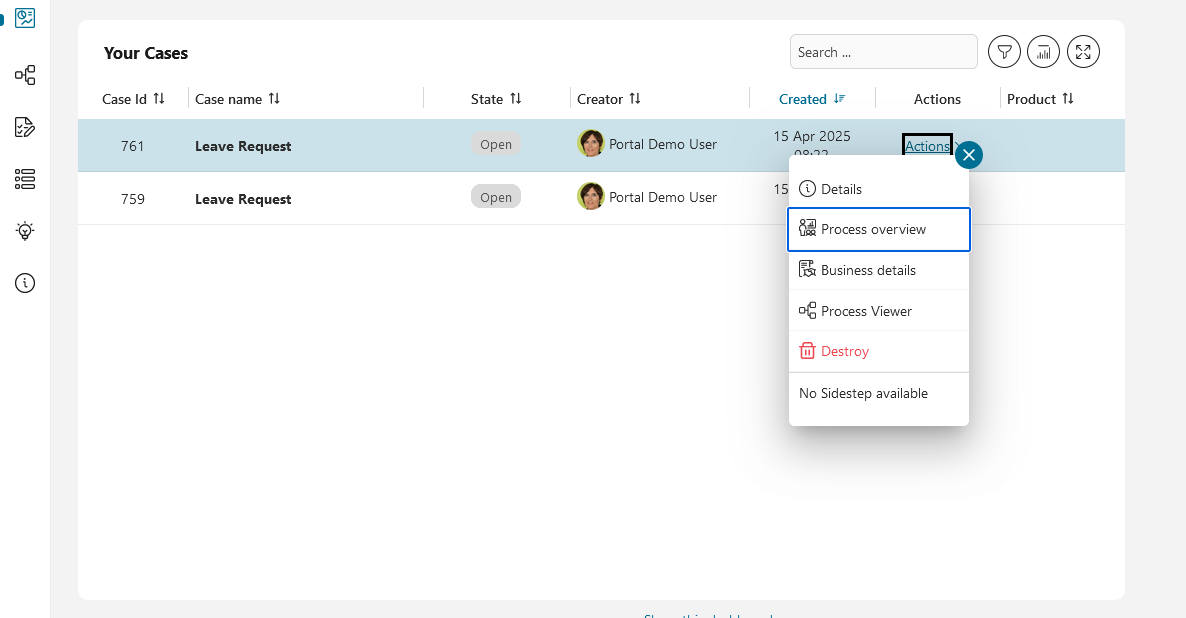Open the process list sidebar icon
The width and height of the screenshot is (1186, 618).
pos(25,75)
